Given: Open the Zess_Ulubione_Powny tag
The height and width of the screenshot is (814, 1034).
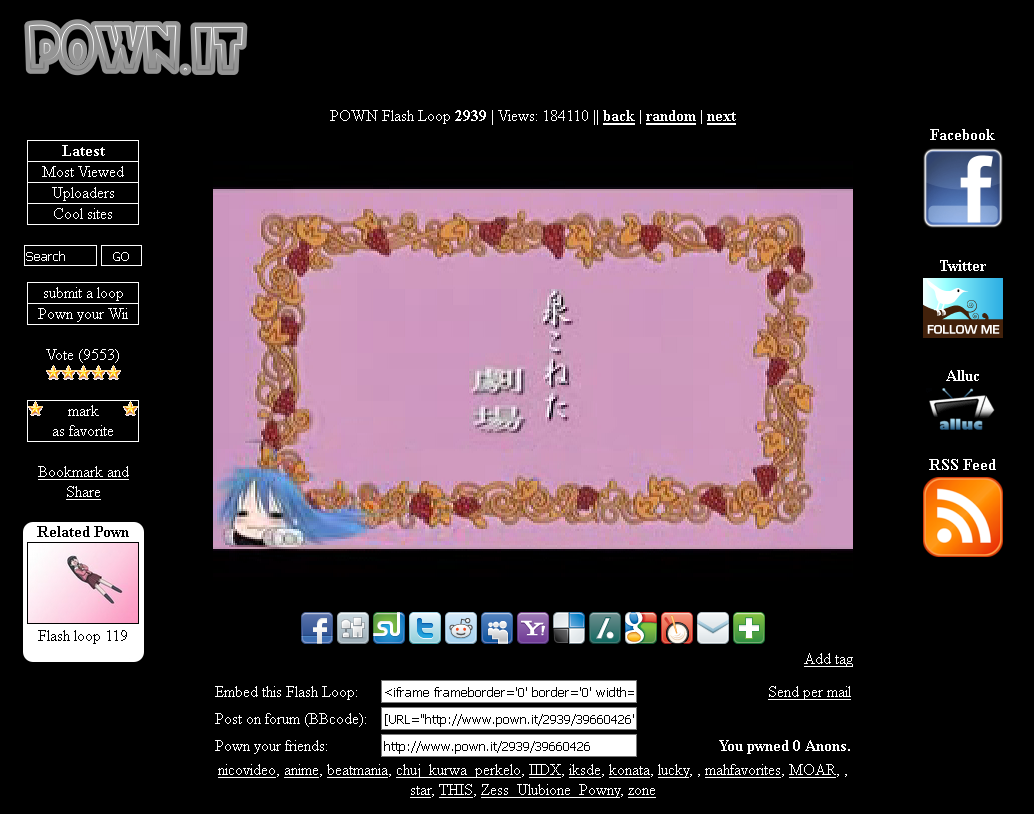Looking at the screenshot, I should [551, 790].
